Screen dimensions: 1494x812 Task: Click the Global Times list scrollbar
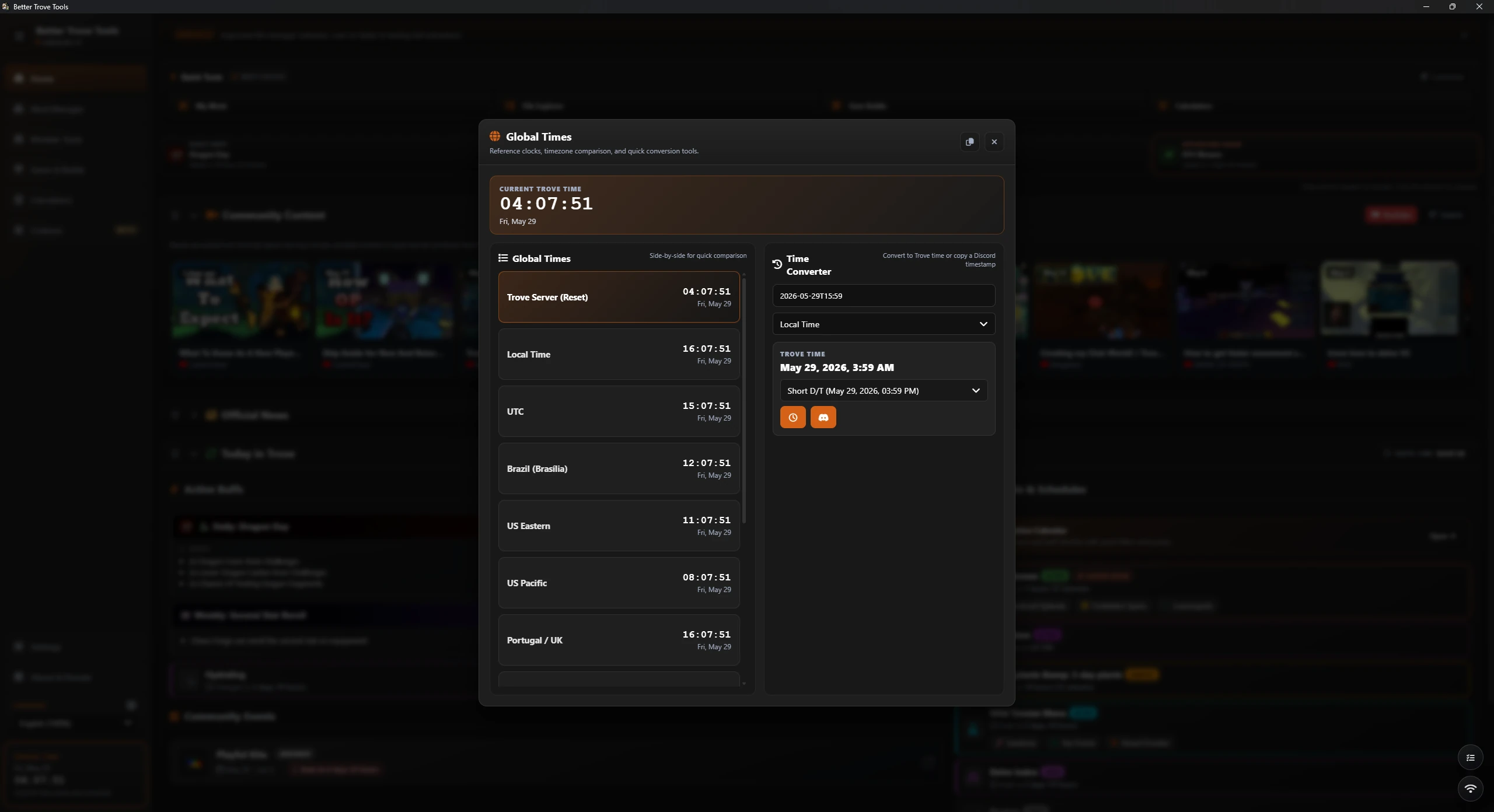click(743, 401)
